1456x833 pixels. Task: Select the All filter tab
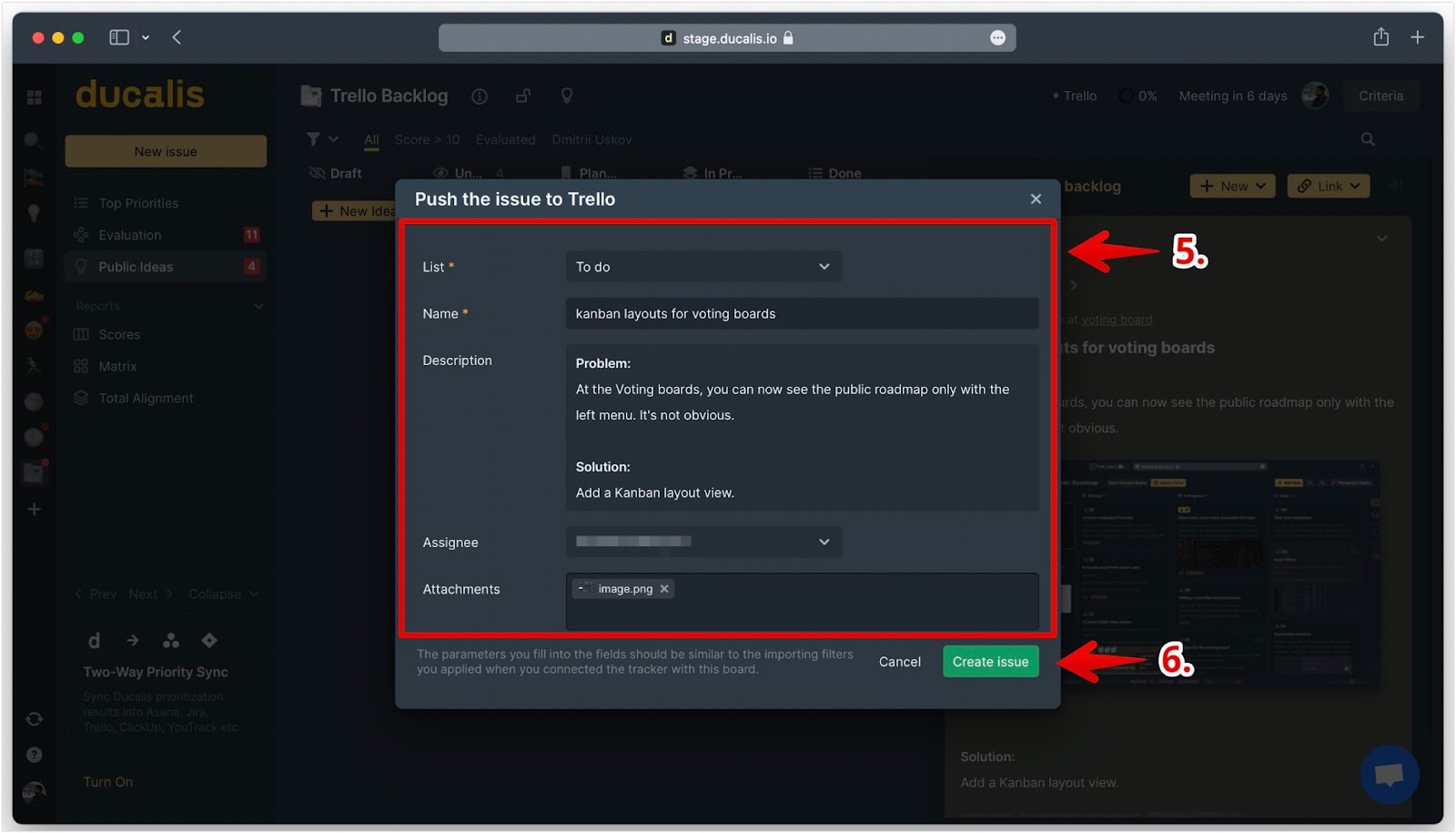tap(371, 139)
